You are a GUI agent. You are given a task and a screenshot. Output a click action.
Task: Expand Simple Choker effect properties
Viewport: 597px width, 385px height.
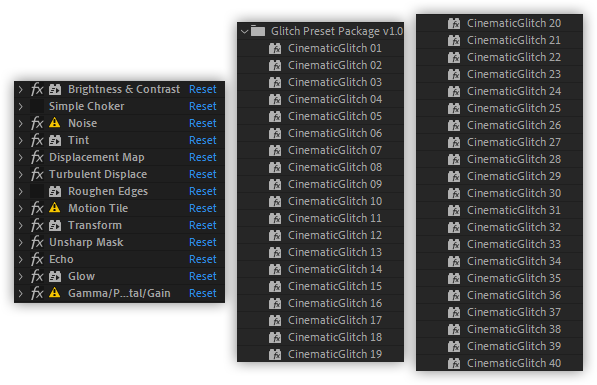point(21,106)
